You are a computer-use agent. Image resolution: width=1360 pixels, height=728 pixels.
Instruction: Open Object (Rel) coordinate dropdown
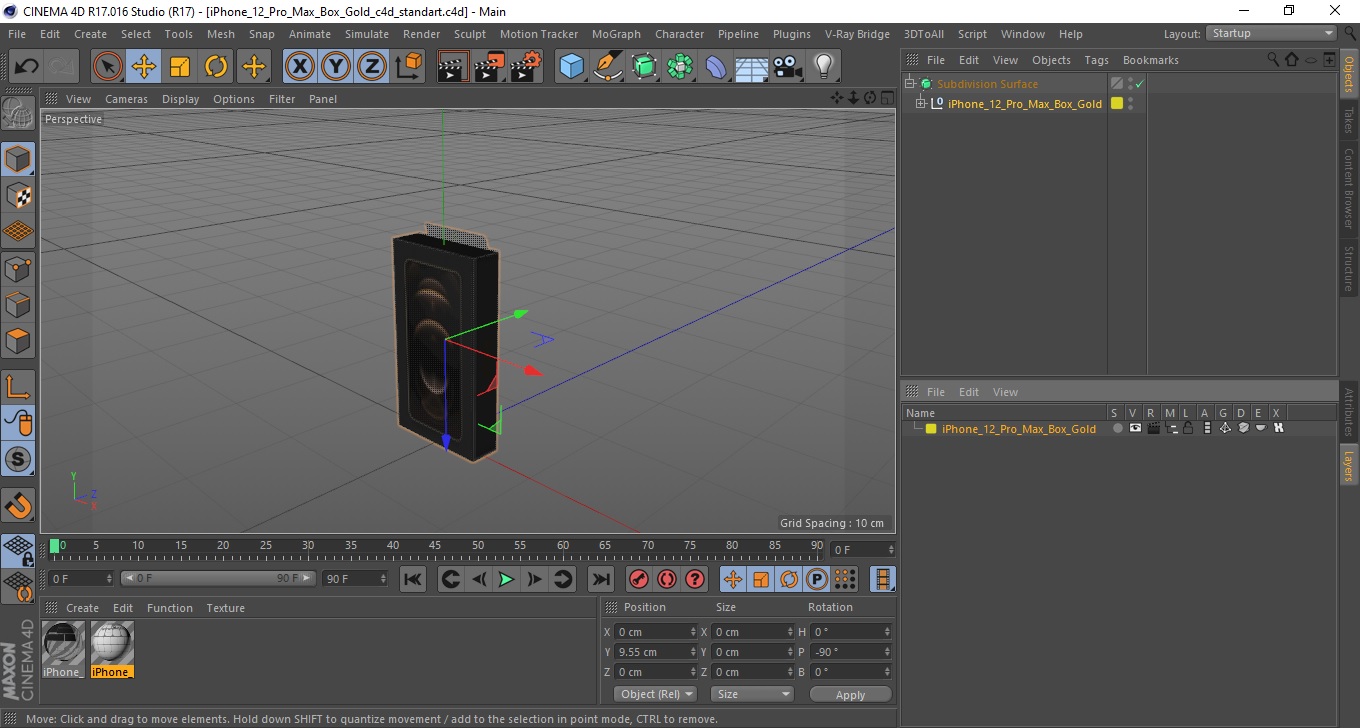click(655, 694)
